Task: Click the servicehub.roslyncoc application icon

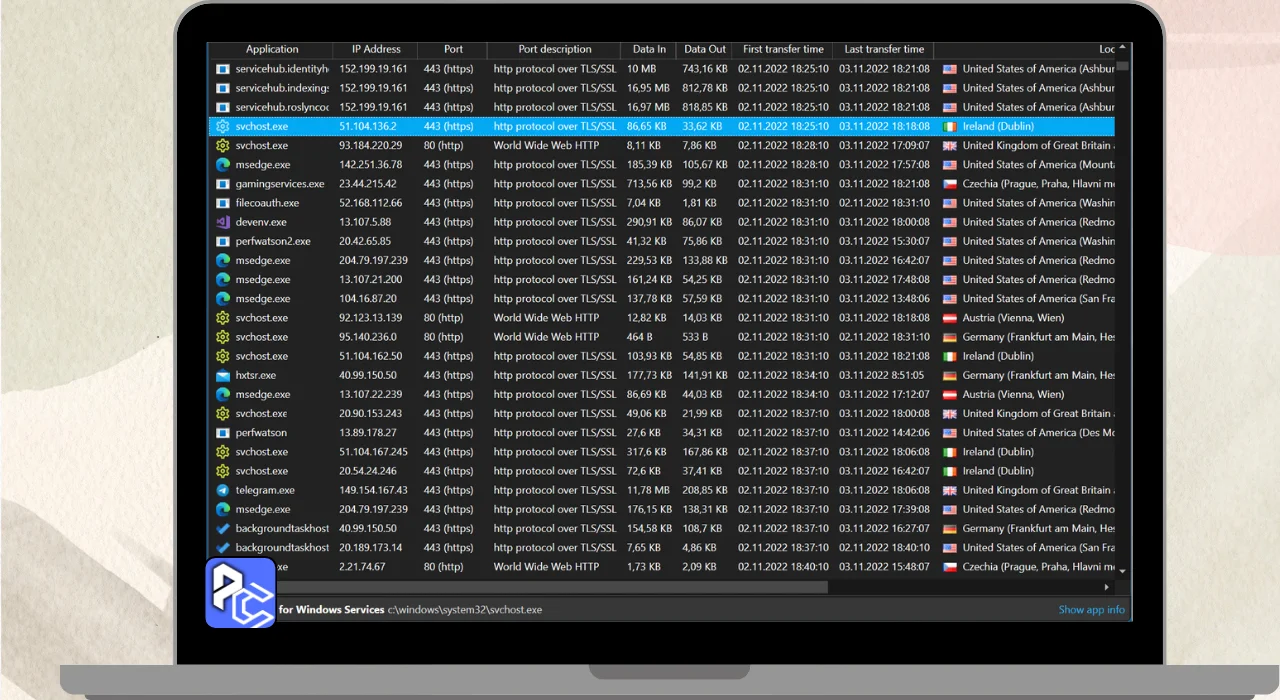Action: 223,107
